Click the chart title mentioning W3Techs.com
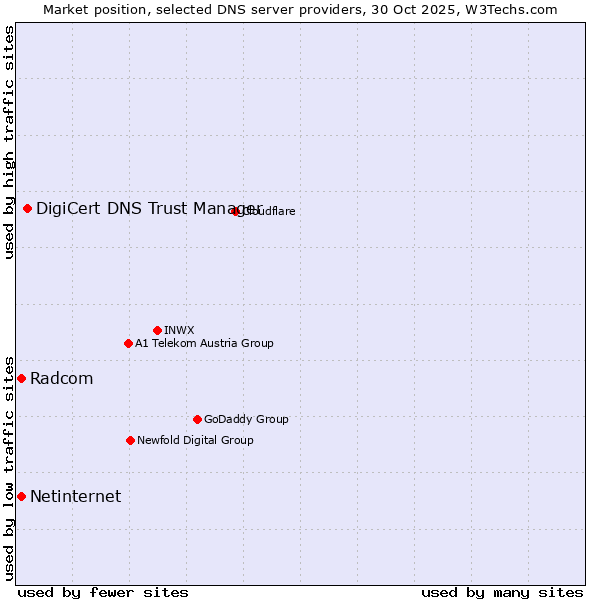600x600 pixels. (300, 9)
